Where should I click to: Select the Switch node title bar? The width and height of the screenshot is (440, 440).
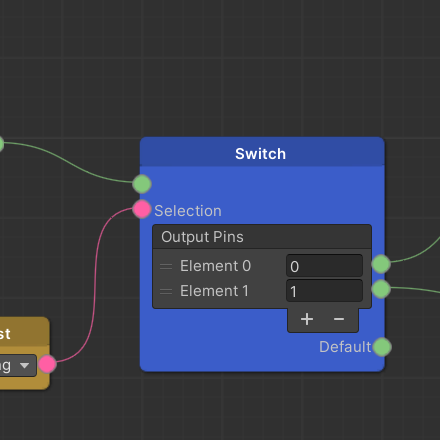pos(262,152)
